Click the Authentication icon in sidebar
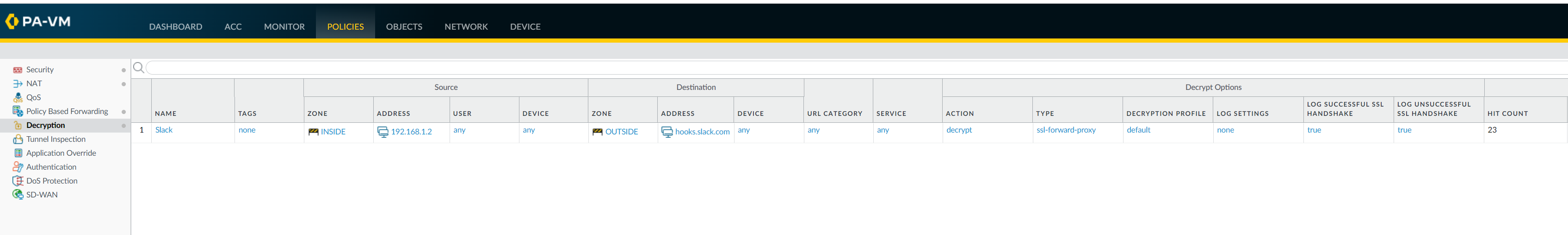Screen dimensions: 1568x235 18,167
